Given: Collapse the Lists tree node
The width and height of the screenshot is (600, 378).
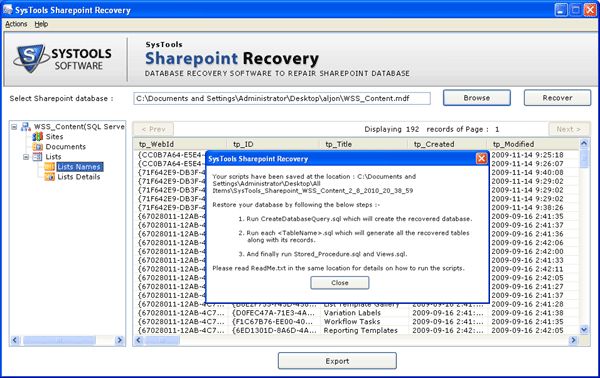Looking at the screenshot, I should (x=26, y=156).
